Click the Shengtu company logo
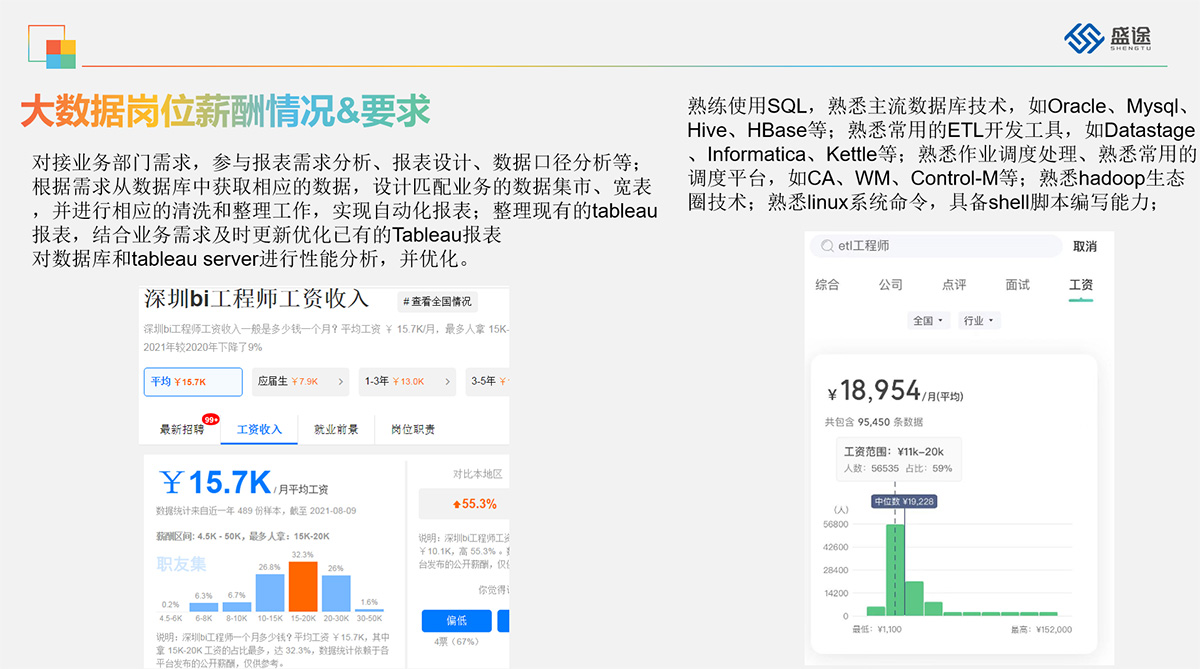Image resolution: width=1200 pixels, height=669 pixels. (x=1110, y=39)
